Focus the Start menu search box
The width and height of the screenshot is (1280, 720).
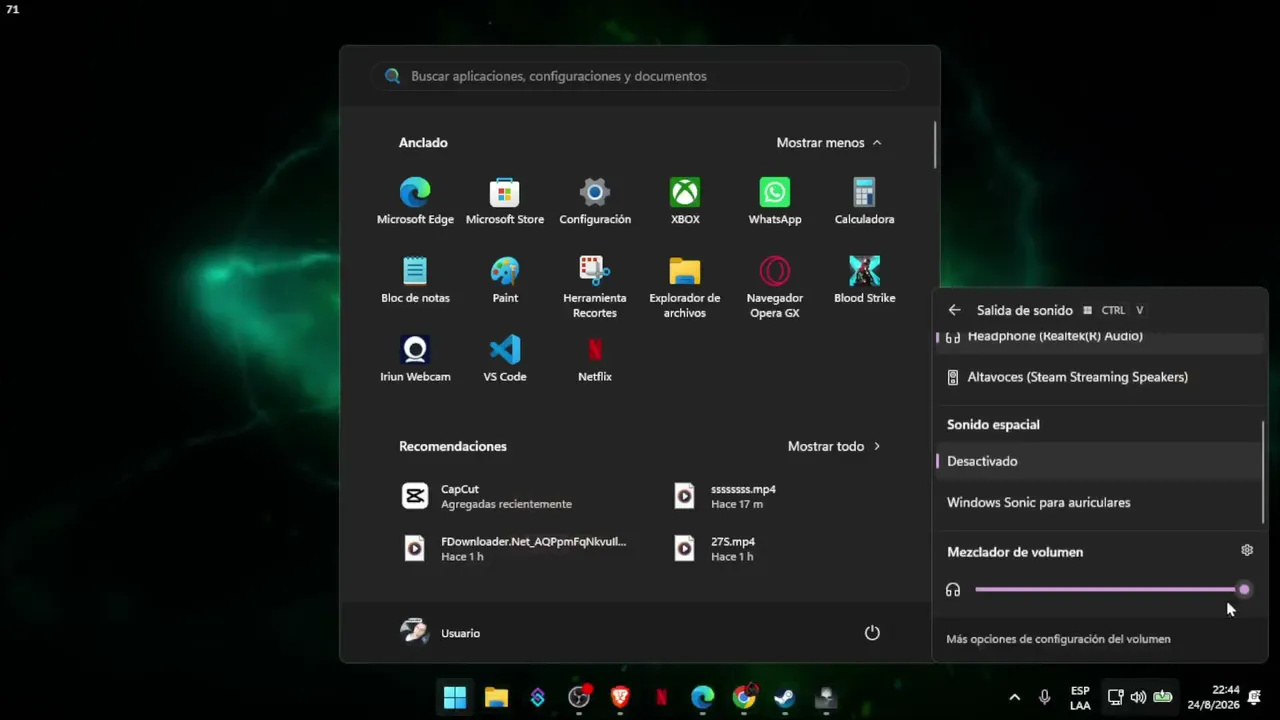[x=640, y=76]
